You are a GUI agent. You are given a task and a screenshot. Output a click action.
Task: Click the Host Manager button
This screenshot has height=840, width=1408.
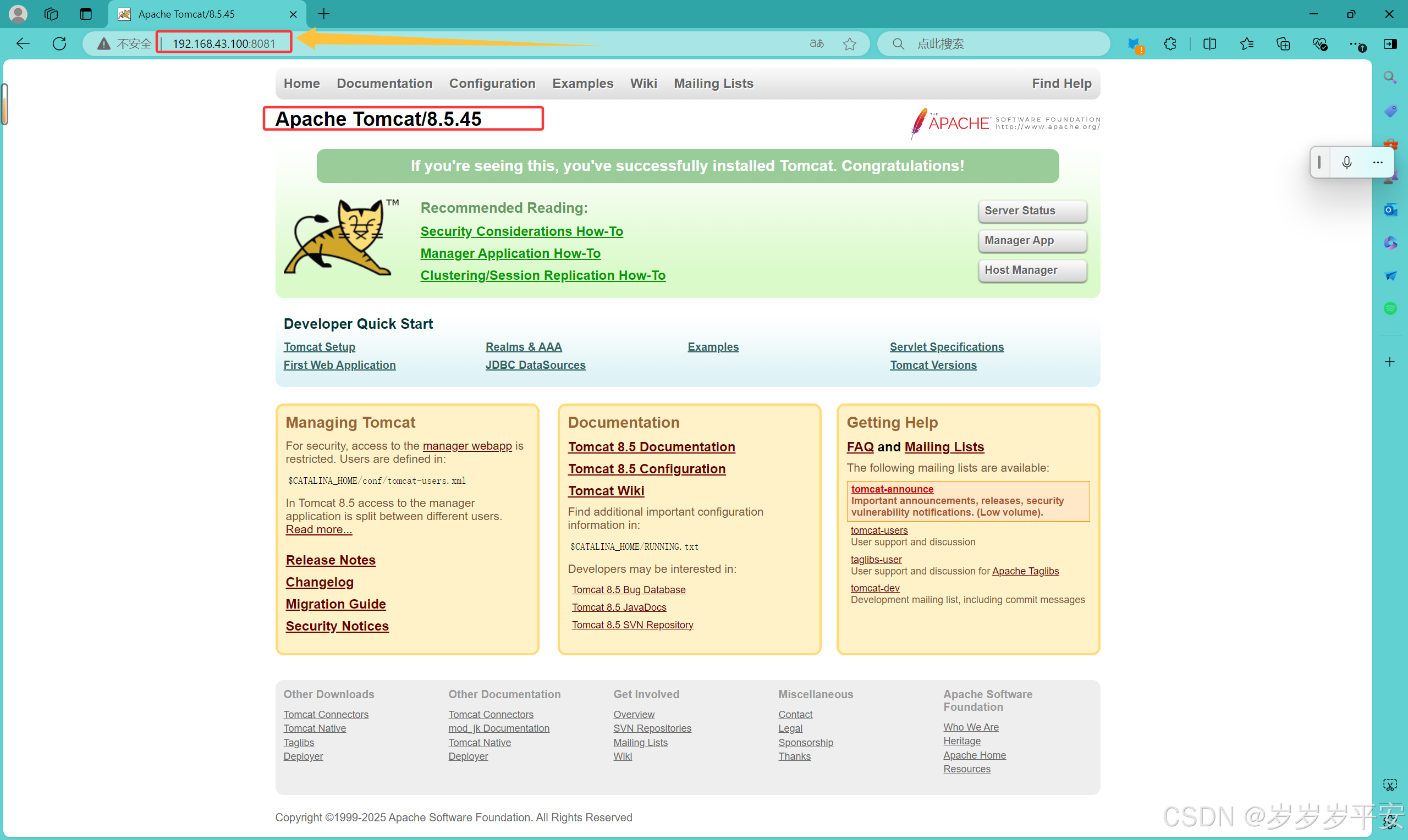click(1032, 270)
